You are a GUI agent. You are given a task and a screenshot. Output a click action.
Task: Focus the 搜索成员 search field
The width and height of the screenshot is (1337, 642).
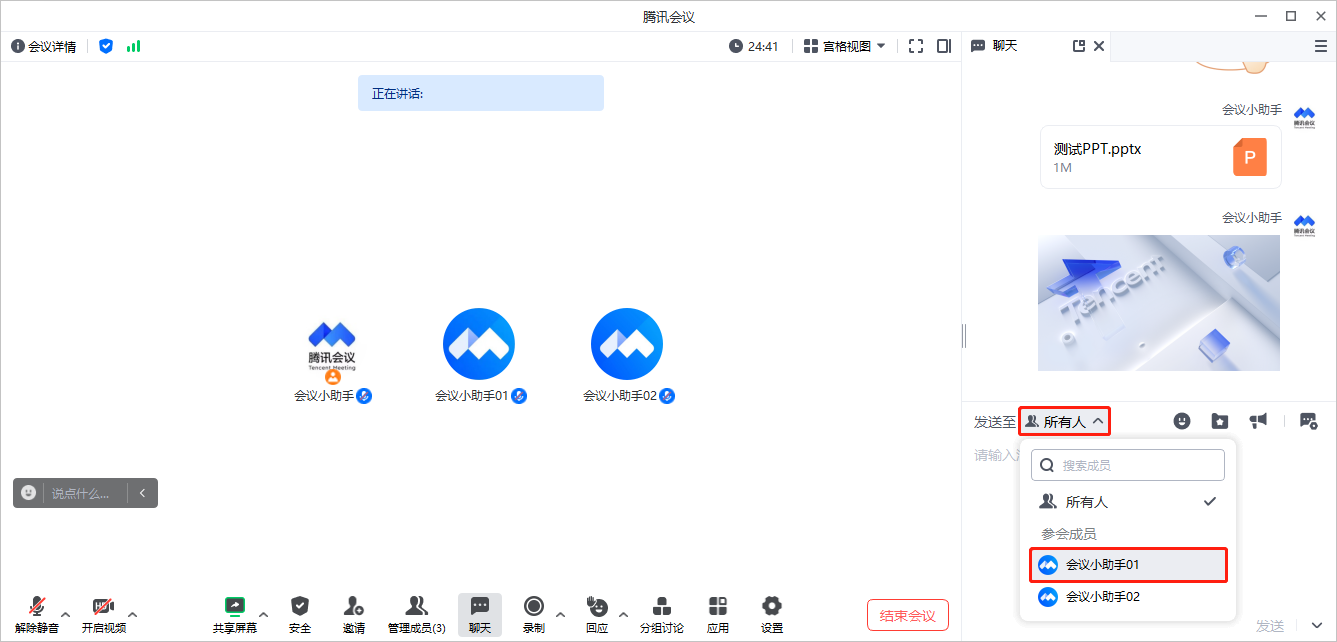coord(1128,465)
